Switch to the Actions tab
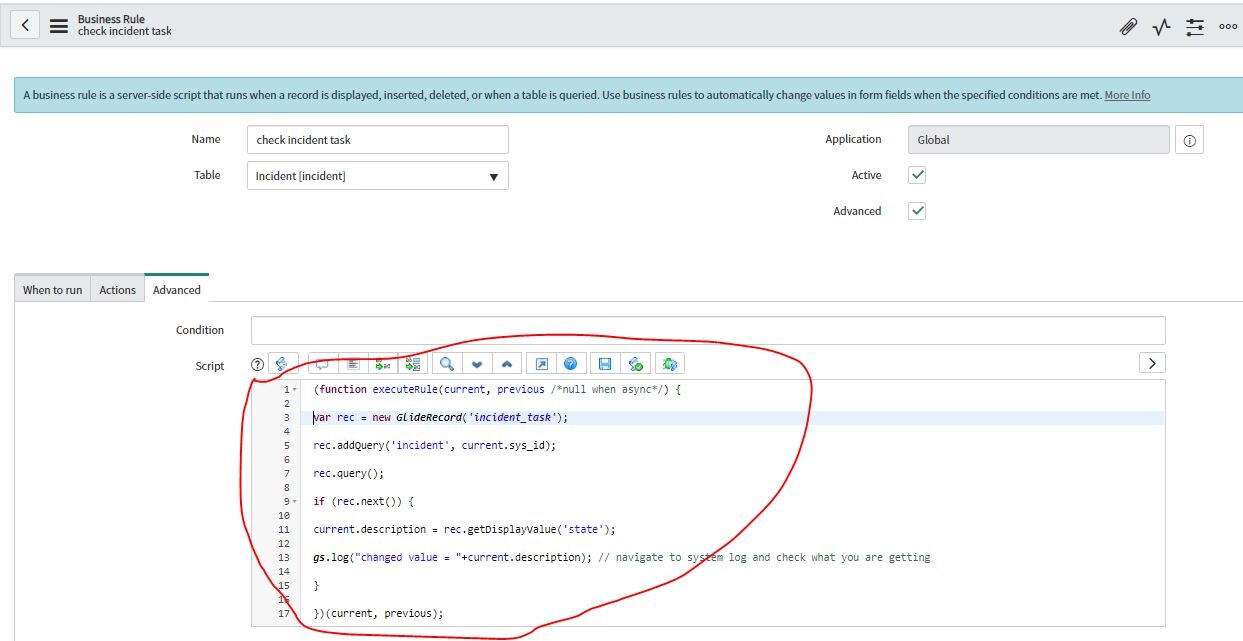 pyautogui.click(x=117, y=290)
